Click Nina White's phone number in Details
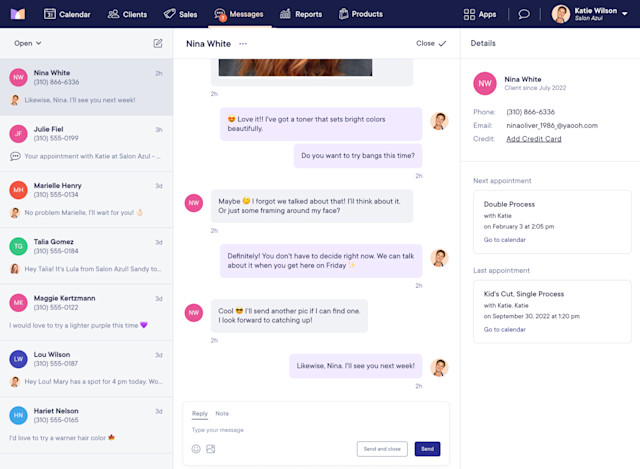This screenshot has height=469, width=640. tap(531, 112)
